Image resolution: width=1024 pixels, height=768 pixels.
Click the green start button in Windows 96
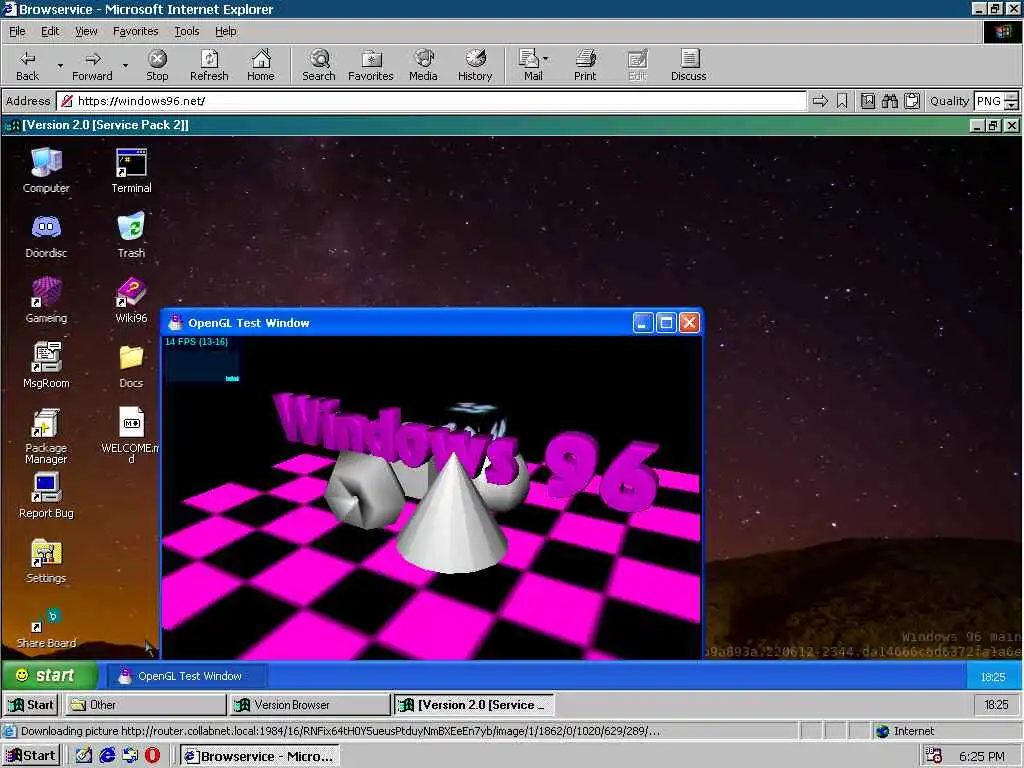(x=50, y=675)
